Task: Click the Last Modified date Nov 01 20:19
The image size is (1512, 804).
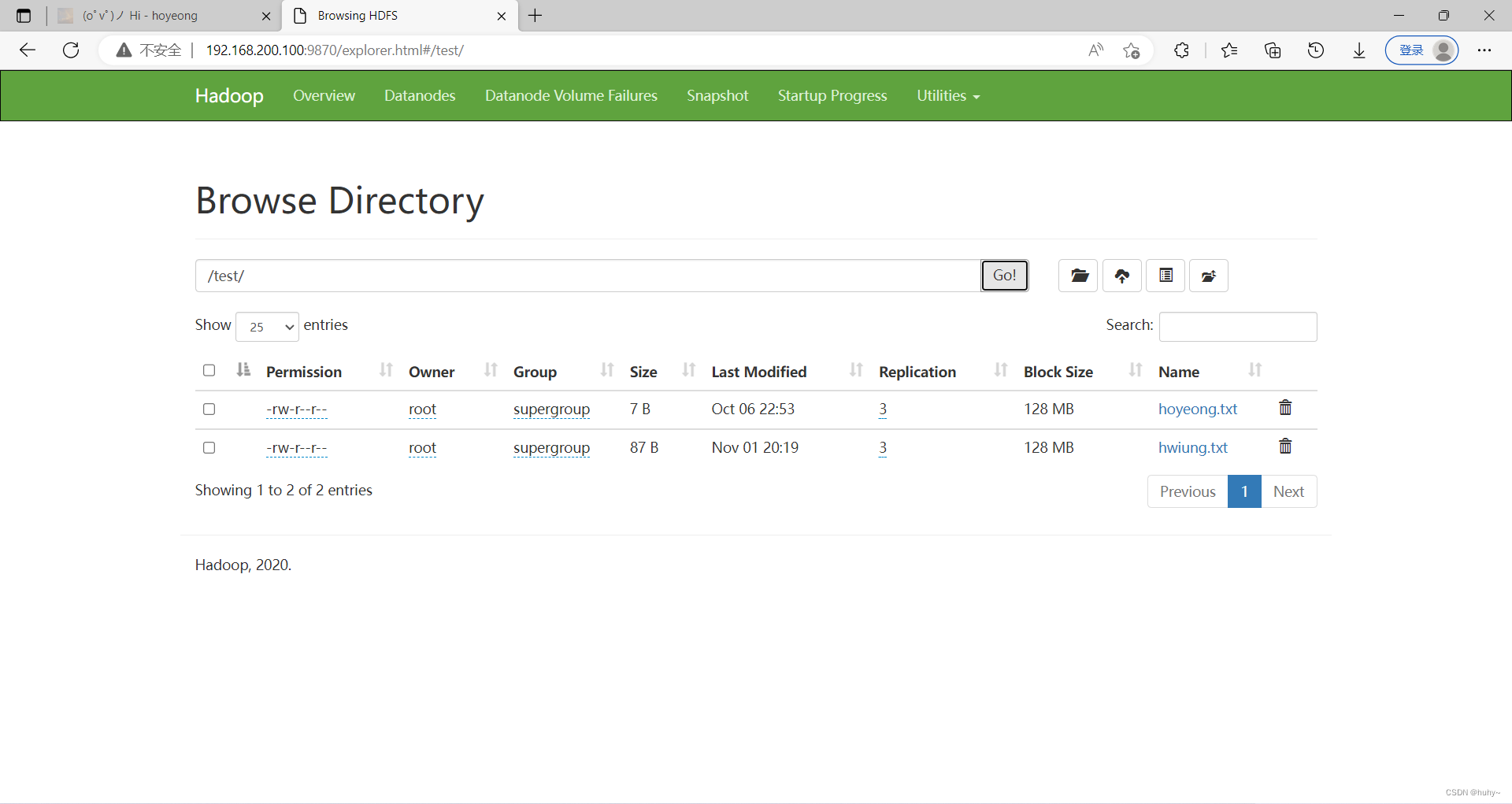Action: 754,447
